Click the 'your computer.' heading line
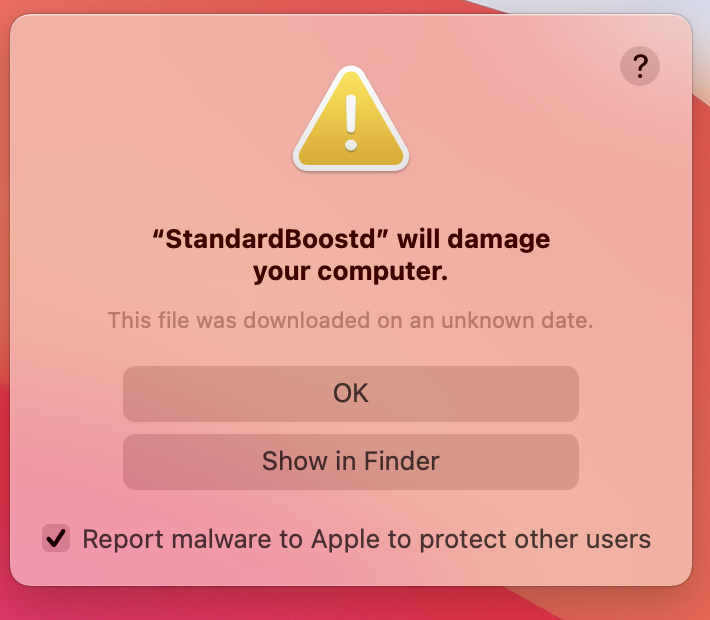Image resolution: width=710 pixels, height=620 pixels. [x=351, y=271]
